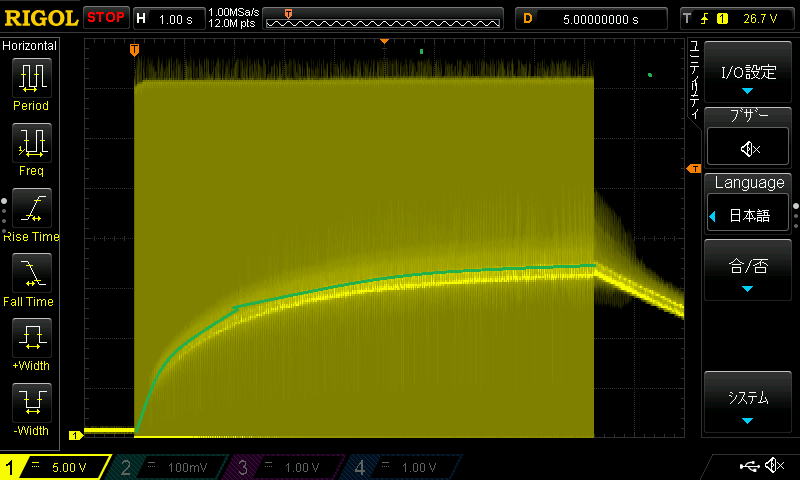Click the RIGOL logo
The width and height of the screenshot is (800, 480).
41,18
